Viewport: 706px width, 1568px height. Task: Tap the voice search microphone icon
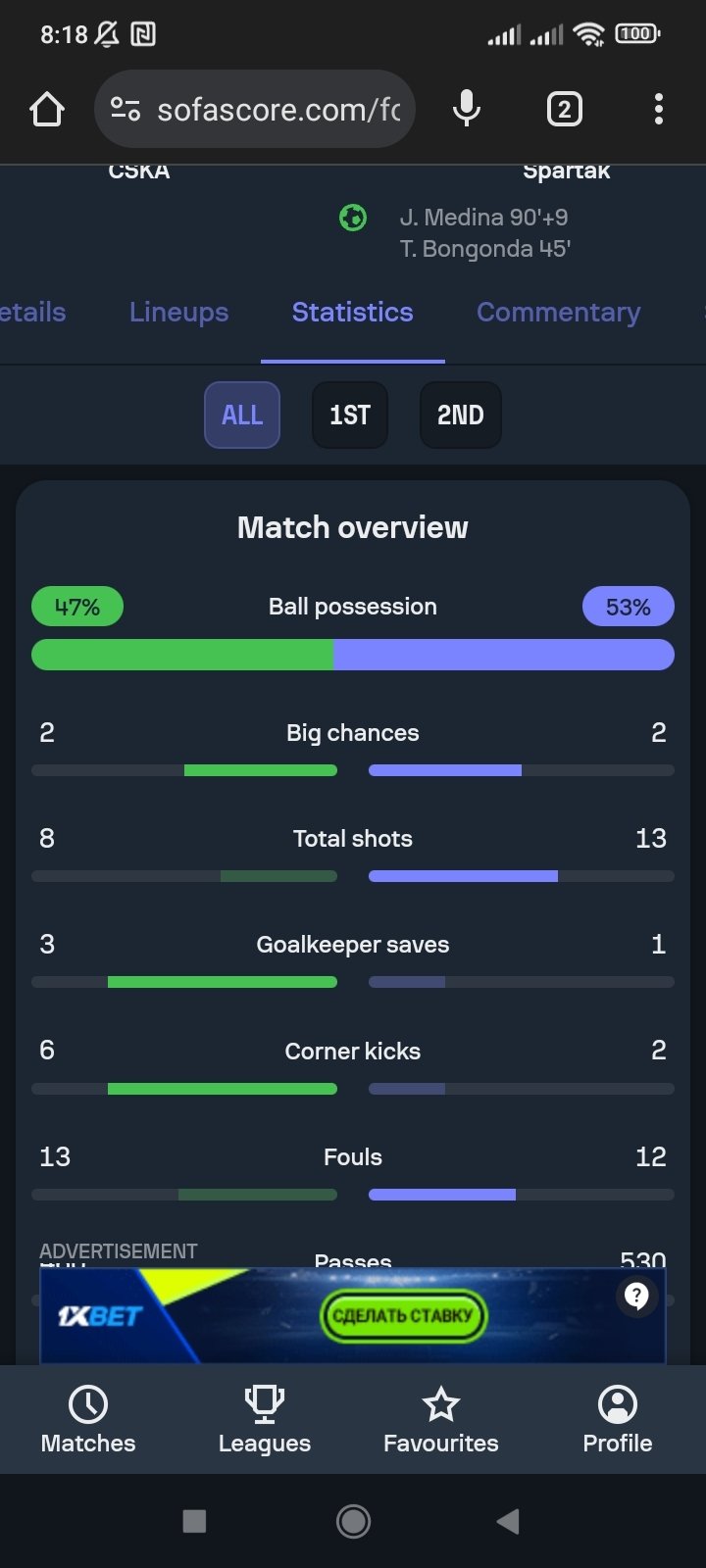(x=467, y=109)
